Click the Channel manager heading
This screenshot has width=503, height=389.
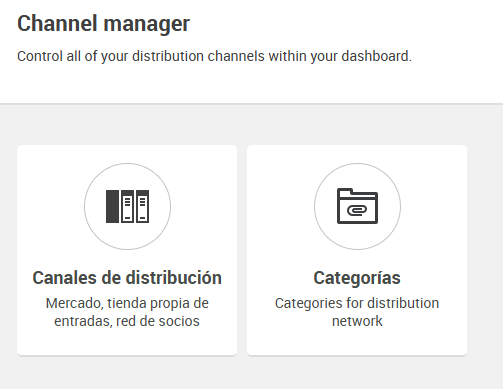103,24
